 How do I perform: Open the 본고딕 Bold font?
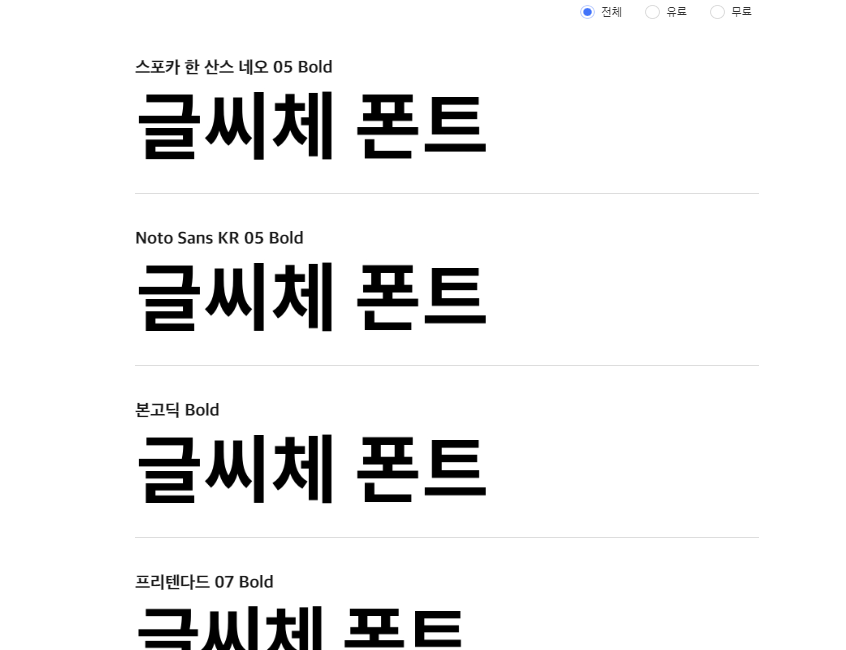(x=176, y=410)
